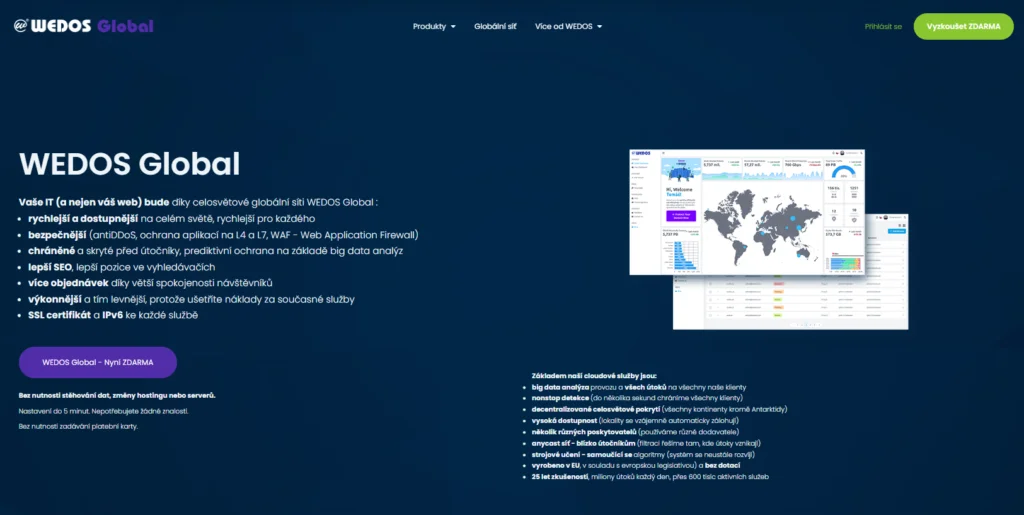Click the 'strojové učení' bullet
The width and height of the screenshot is (1024, 515).
point(643,454)
